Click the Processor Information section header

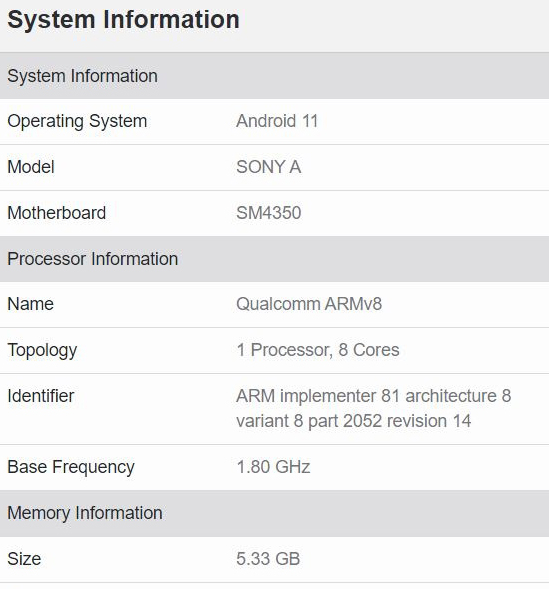coord(274,259)
